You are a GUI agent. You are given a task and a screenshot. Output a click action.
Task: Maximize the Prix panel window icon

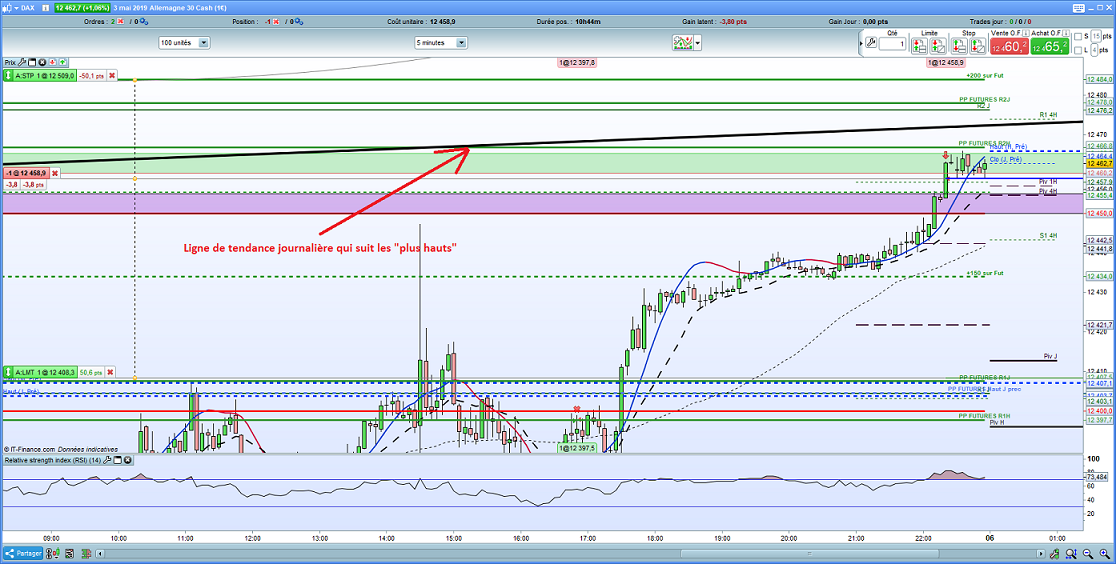click(32, 63)
